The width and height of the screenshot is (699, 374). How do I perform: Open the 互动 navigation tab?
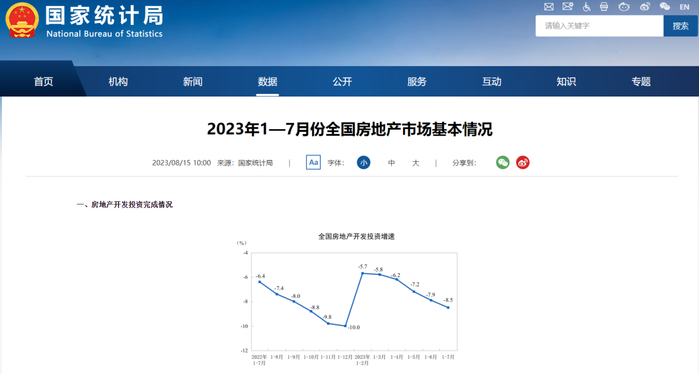(492, 82)
